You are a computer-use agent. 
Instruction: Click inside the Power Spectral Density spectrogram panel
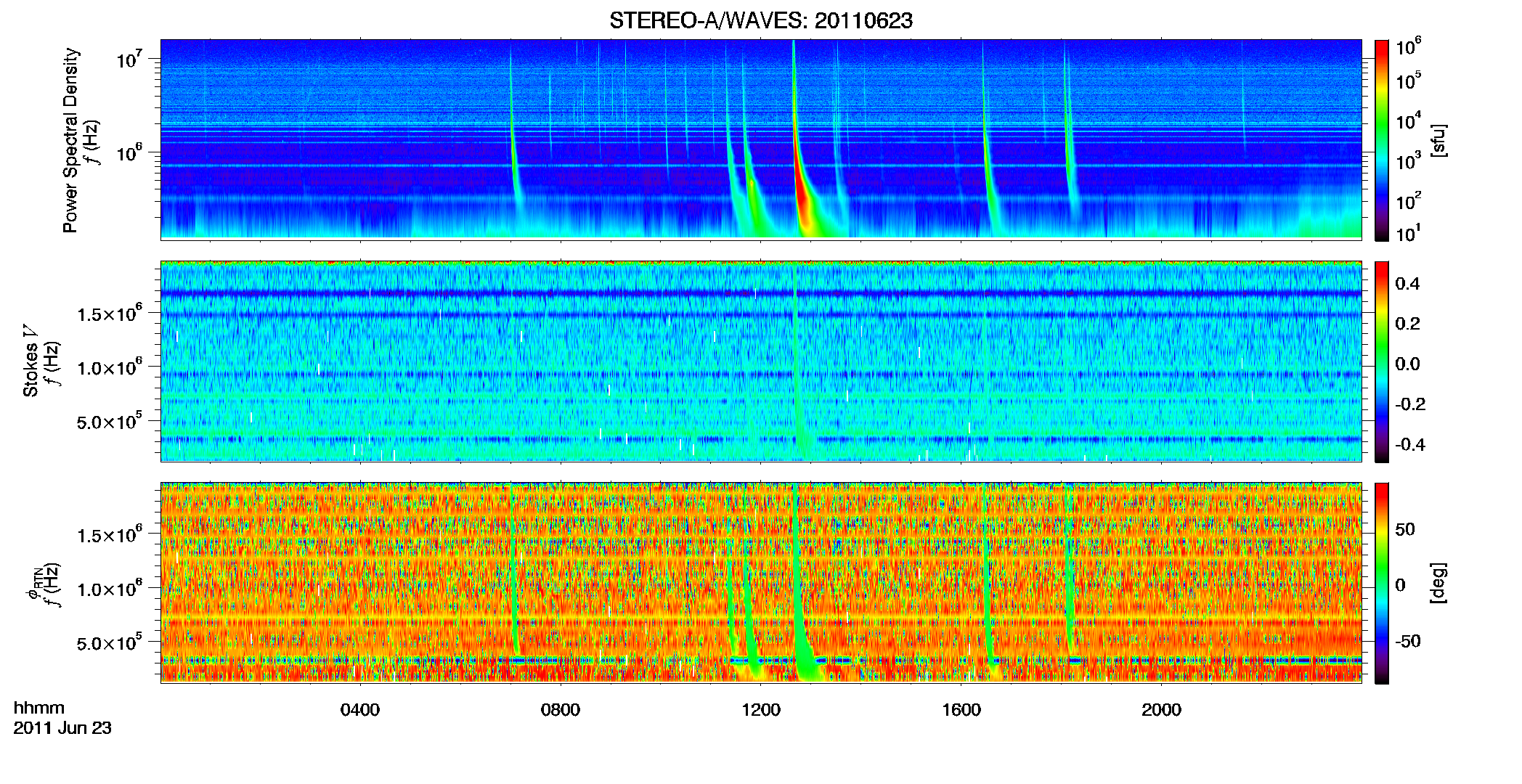[x=761, y=139]
